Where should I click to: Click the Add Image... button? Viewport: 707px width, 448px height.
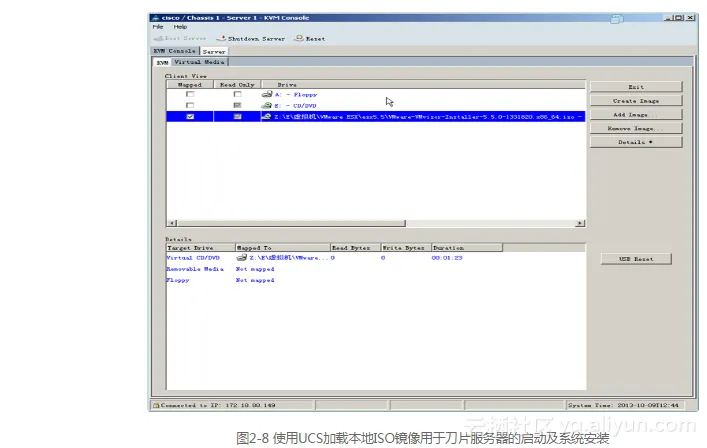point(636,114)
